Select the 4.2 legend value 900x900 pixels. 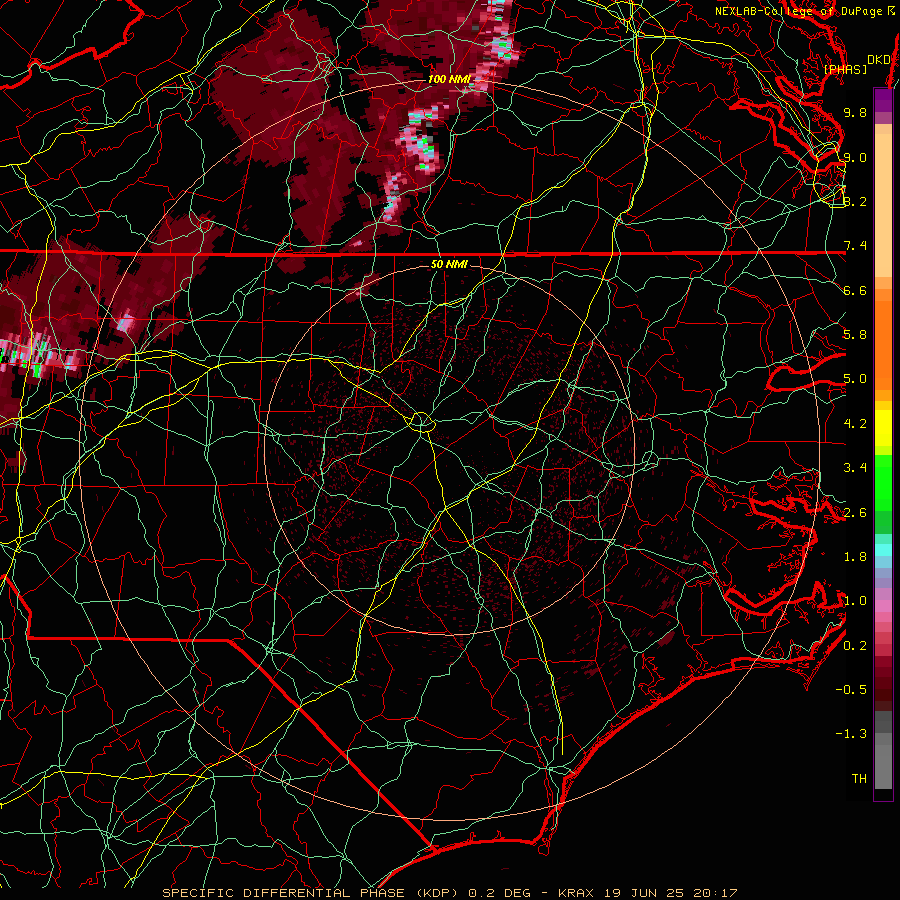point(855,424)
